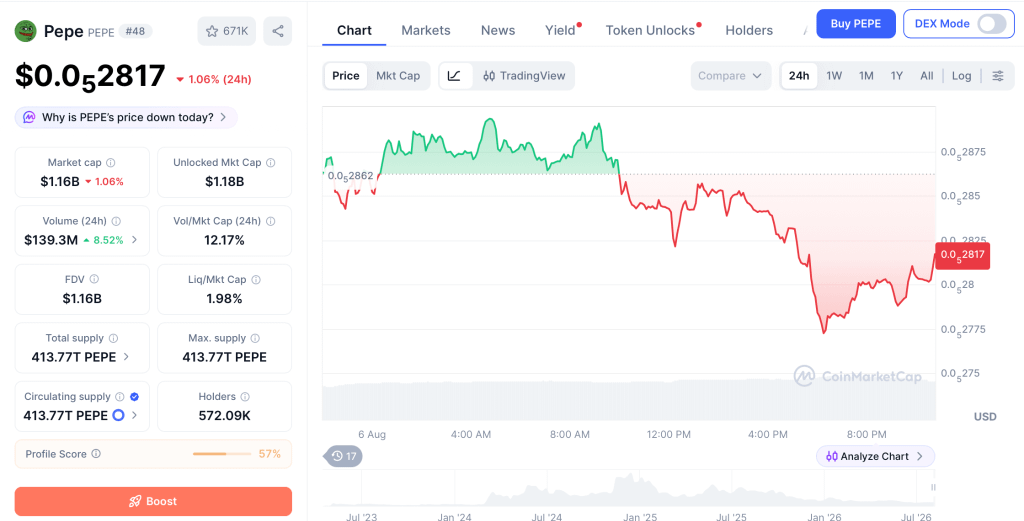Click the Holders value 572.09K

(x=225, y=415)
